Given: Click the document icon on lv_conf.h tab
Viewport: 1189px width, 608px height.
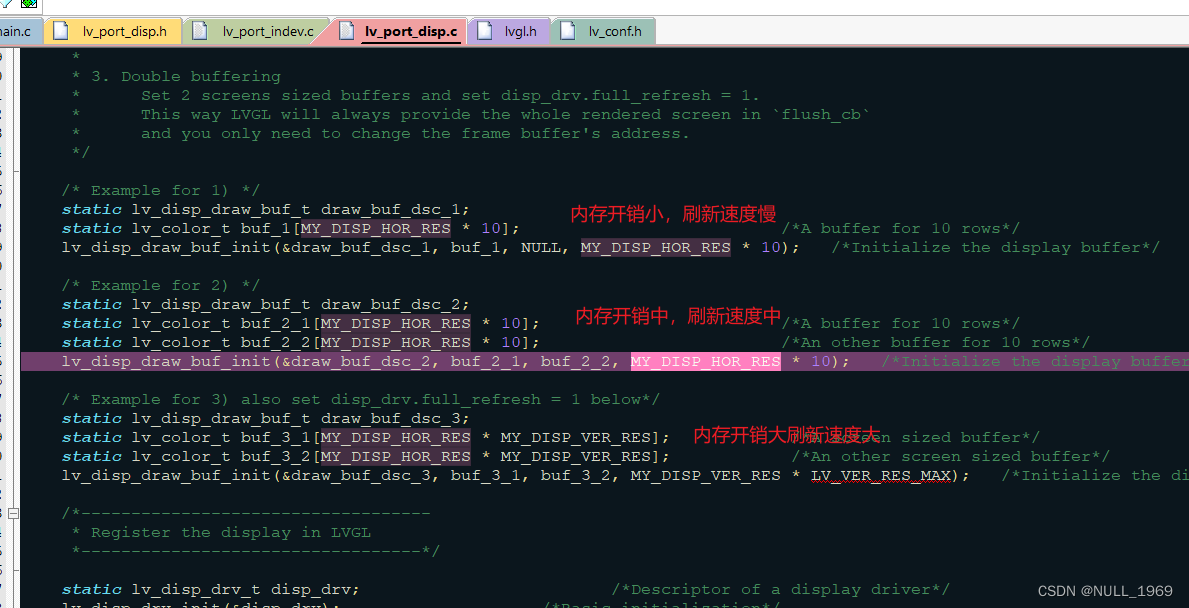Looking at the screenshot, I should point(572,31).
